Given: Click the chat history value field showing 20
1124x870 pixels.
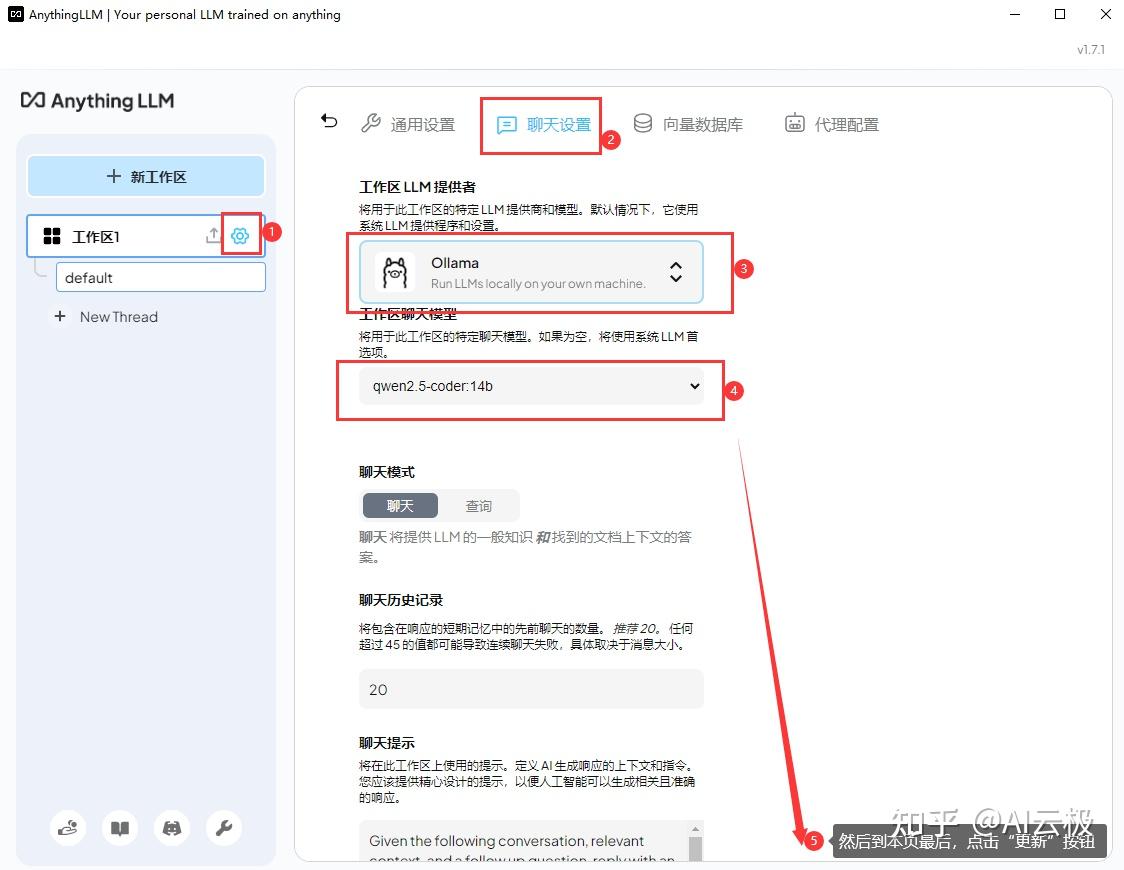Looking at the screenshot, I should pyautogui.click(x=531, y=689).
